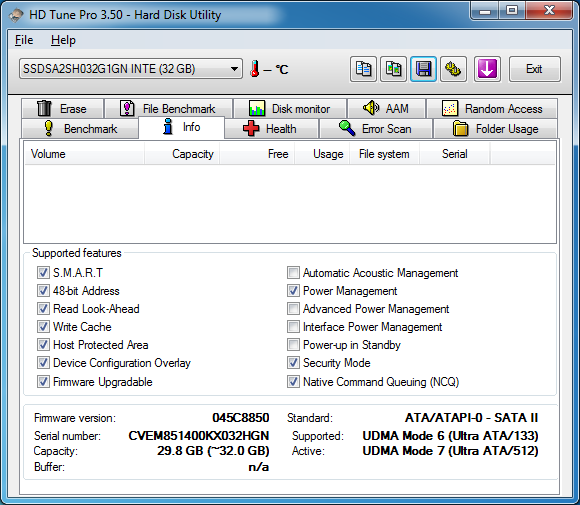Click the floppy disk save icon

click(x=424, y=69)
